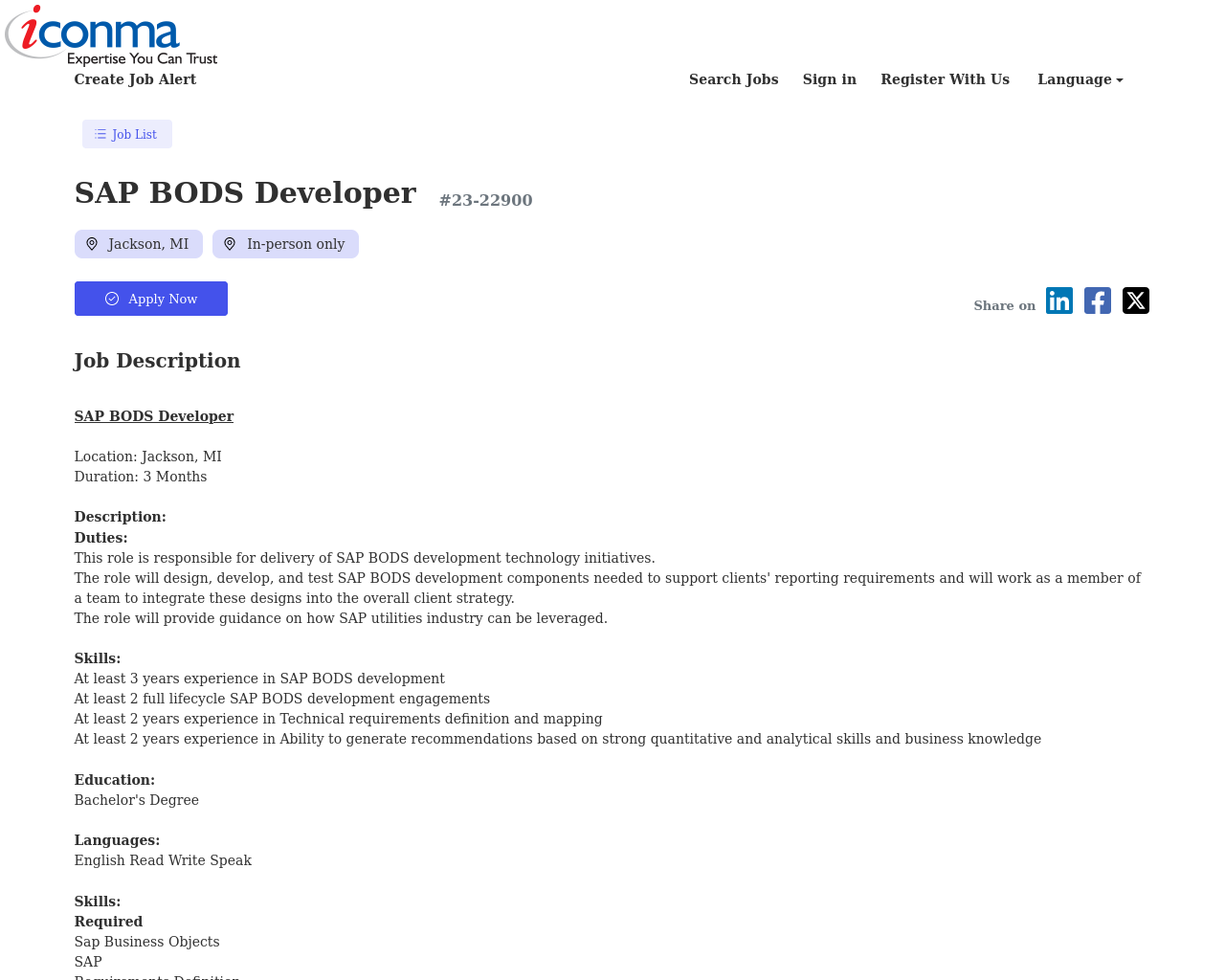Click the underlined SAP BODS Developer heading
The image size is (1225, 980).
pyautogui.click(x=154, y=416)
